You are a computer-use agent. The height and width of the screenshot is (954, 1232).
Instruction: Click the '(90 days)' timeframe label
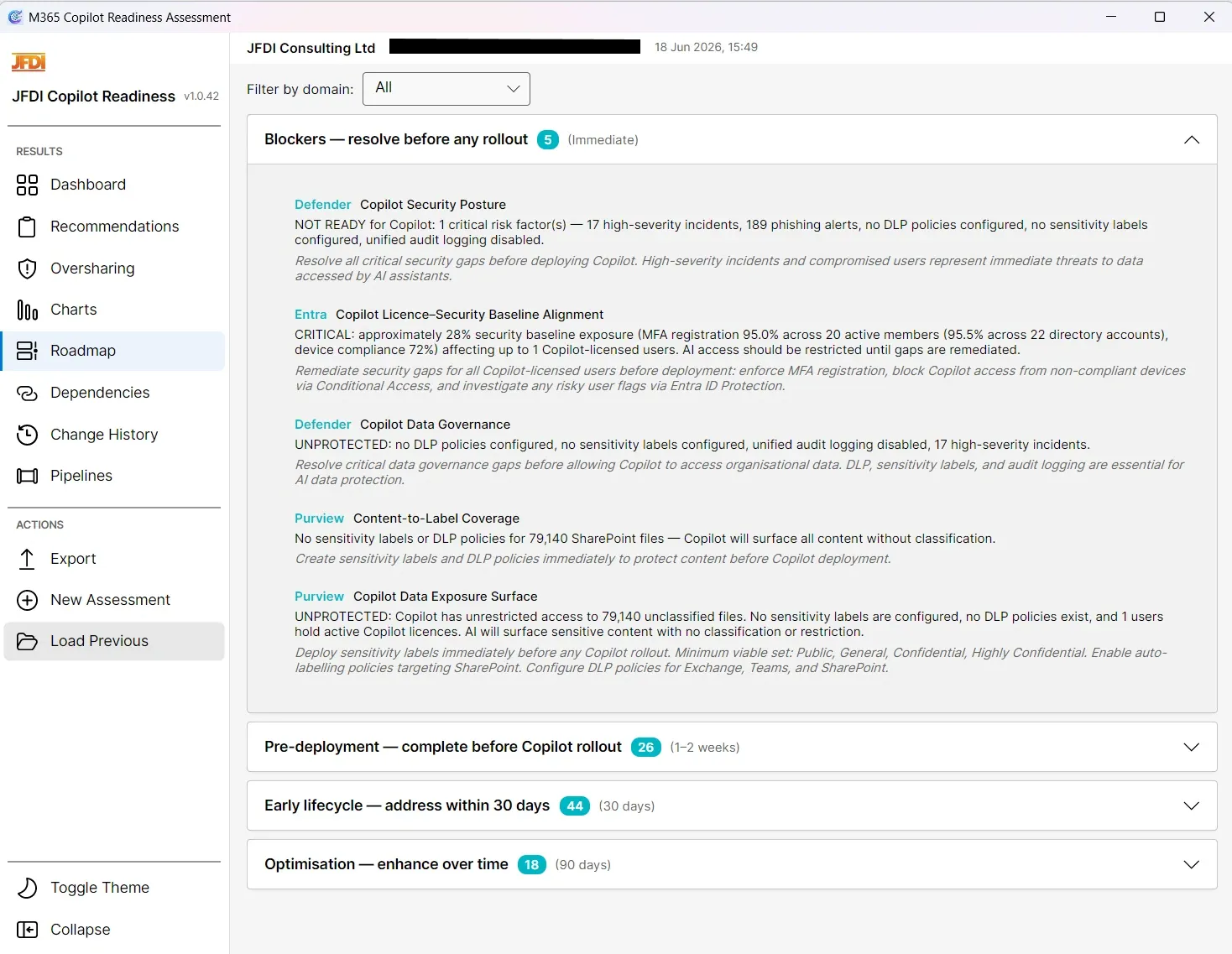583,865
